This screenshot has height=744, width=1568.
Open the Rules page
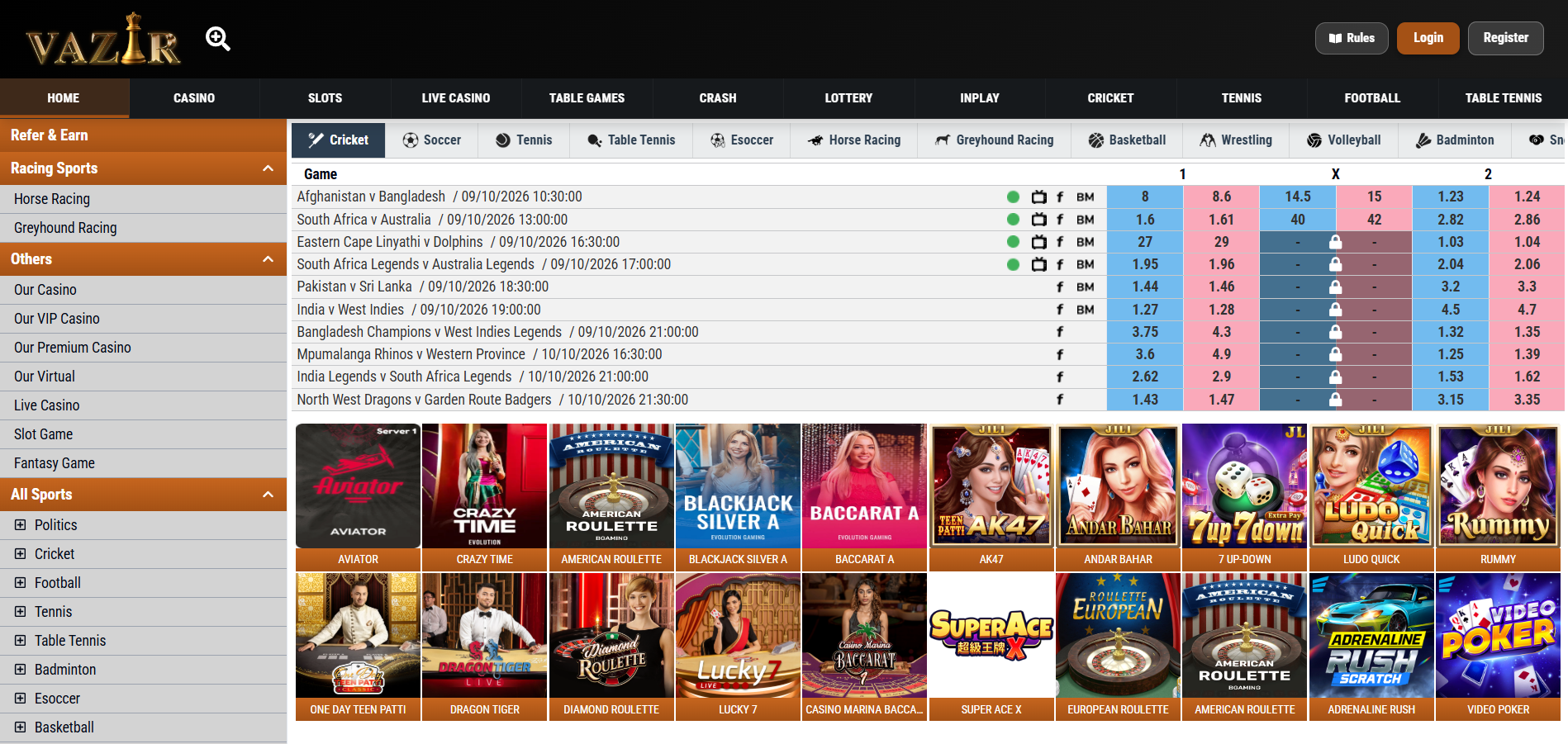click(x=1352, y=38)
